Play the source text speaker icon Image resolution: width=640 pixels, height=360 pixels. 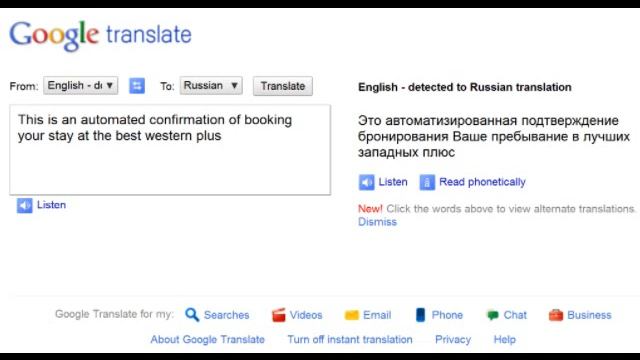24,205
